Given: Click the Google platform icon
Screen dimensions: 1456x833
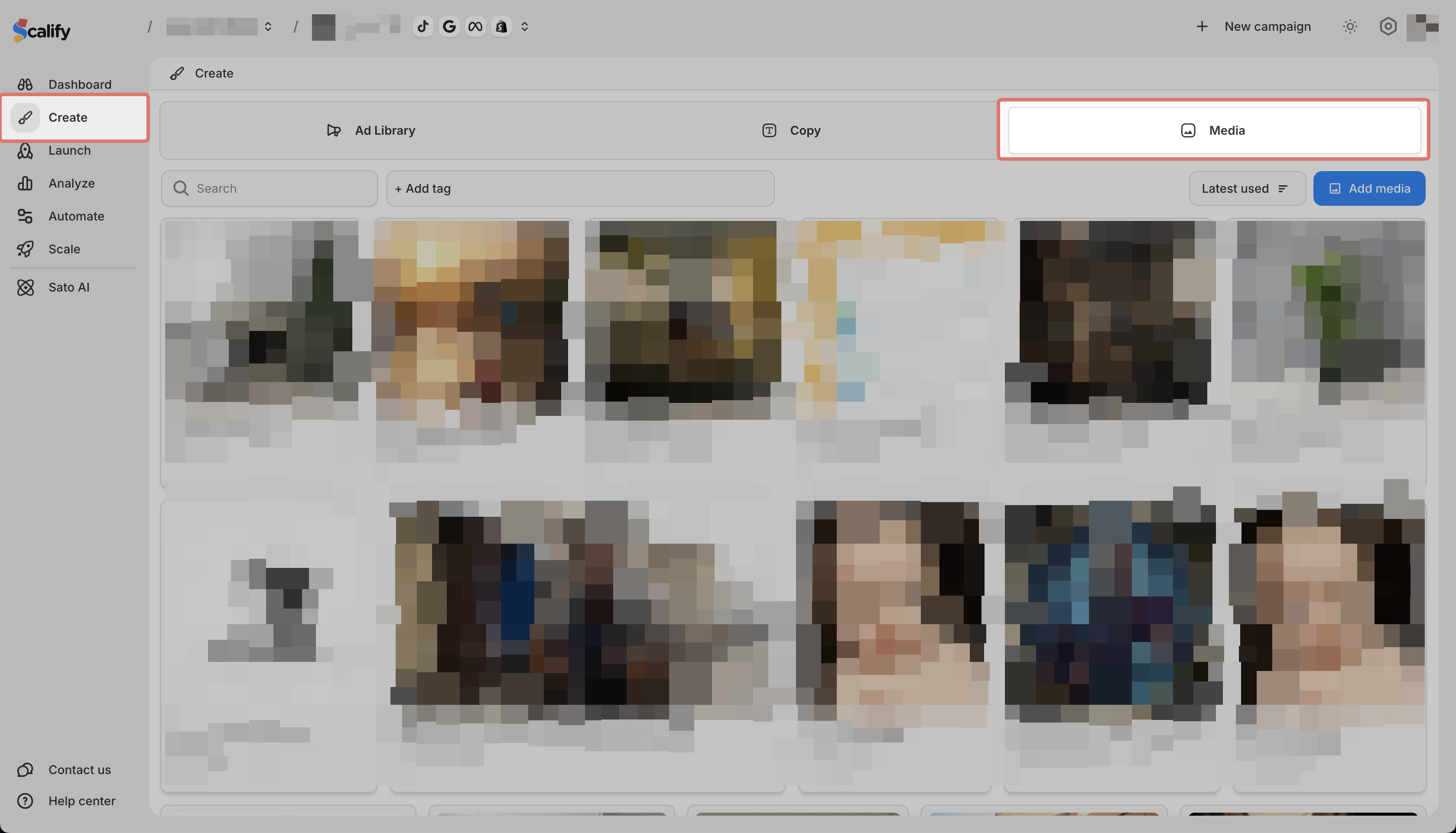Looking at the screenshot, I should 449,26.
